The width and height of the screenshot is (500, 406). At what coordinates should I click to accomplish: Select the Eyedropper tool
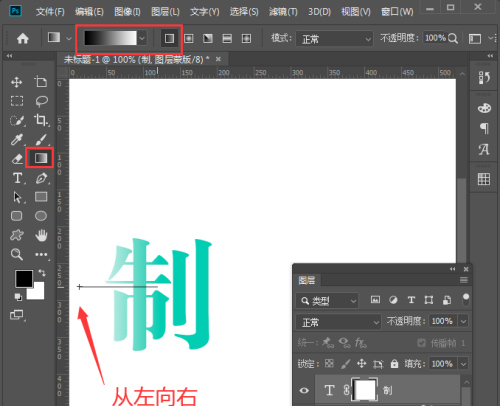[x=17, y=139]
